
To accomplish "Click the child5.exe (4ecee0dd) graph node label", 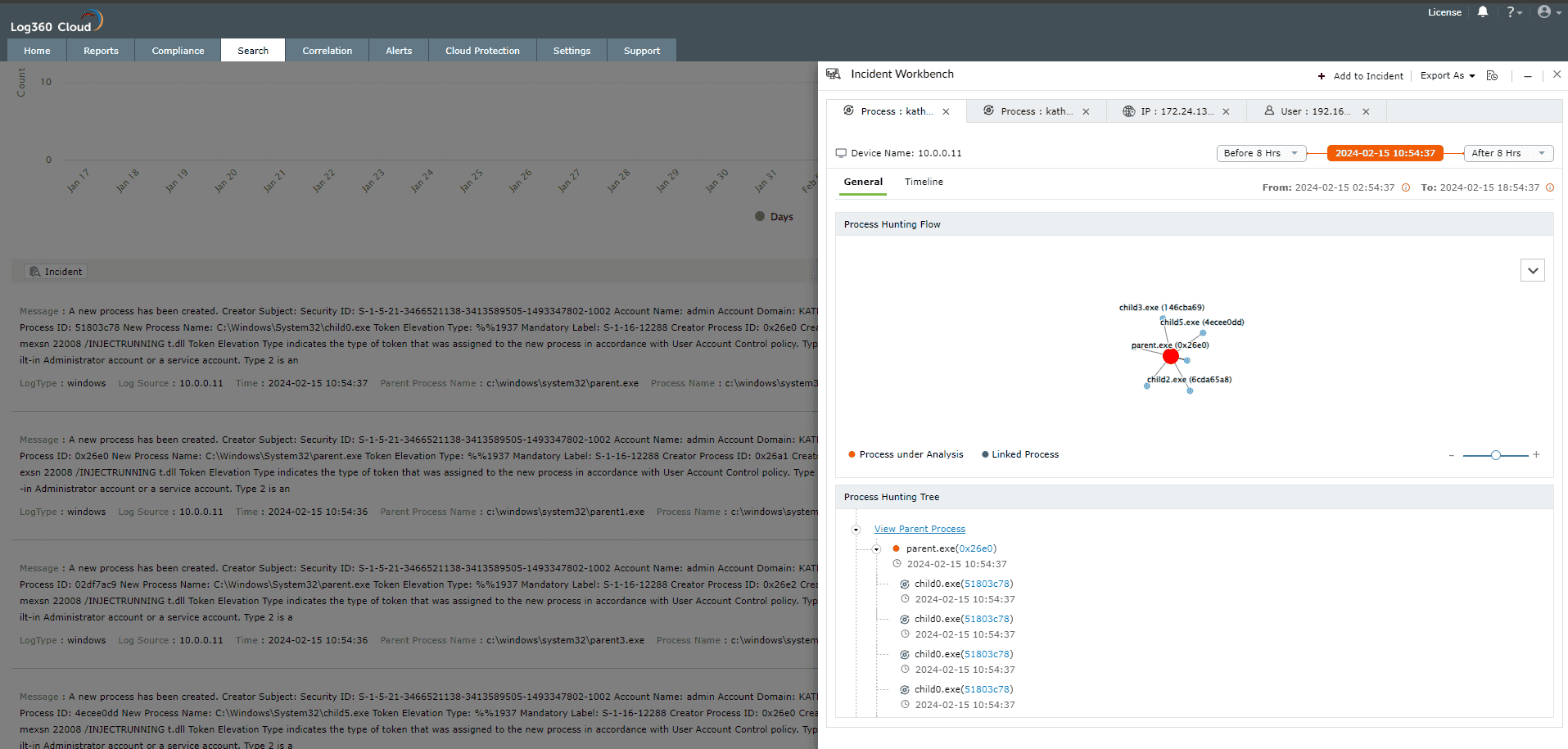I will [x=1202, y=323].
